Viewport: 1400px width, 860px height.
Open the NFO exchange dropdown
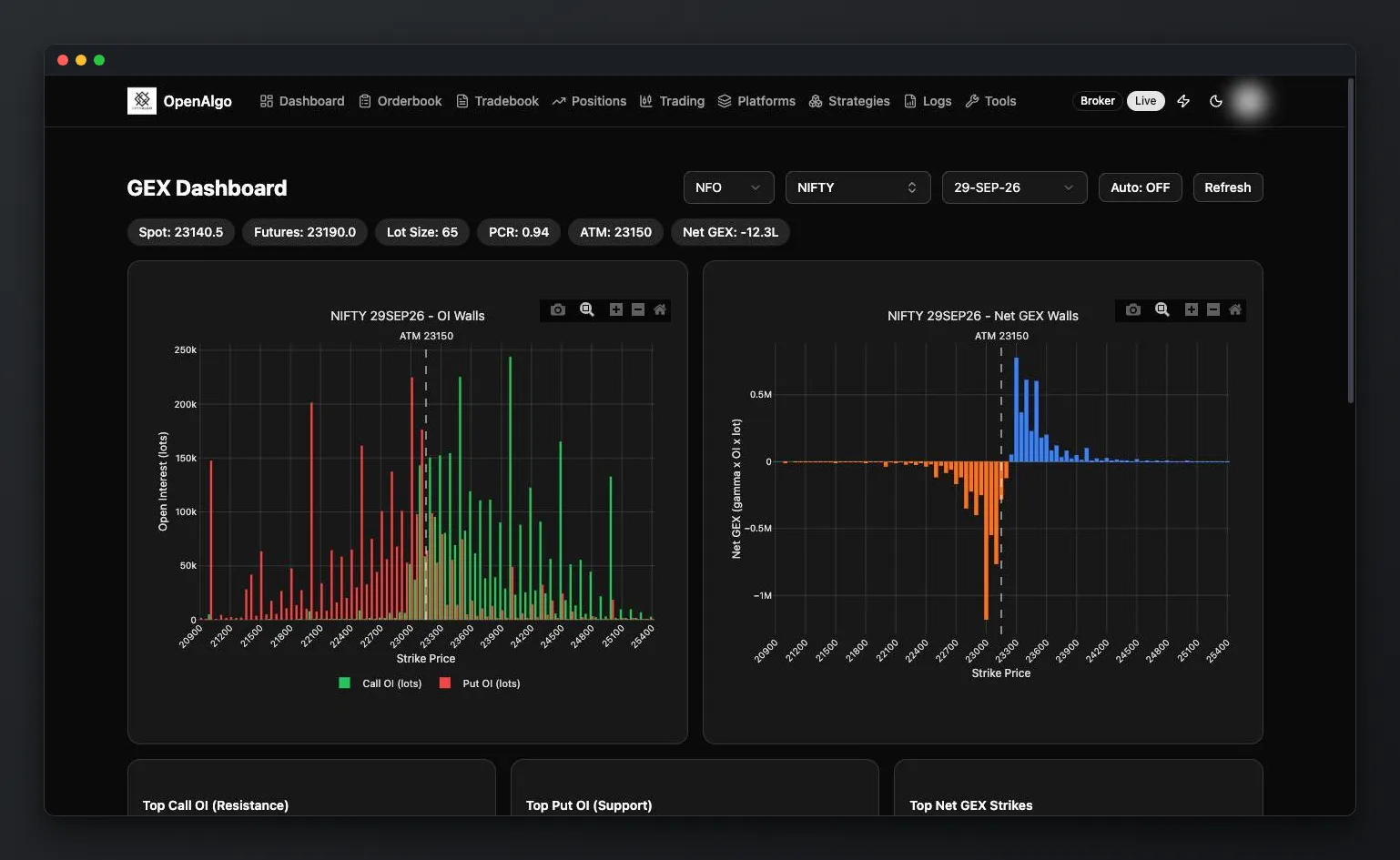(x=729, y=187)
